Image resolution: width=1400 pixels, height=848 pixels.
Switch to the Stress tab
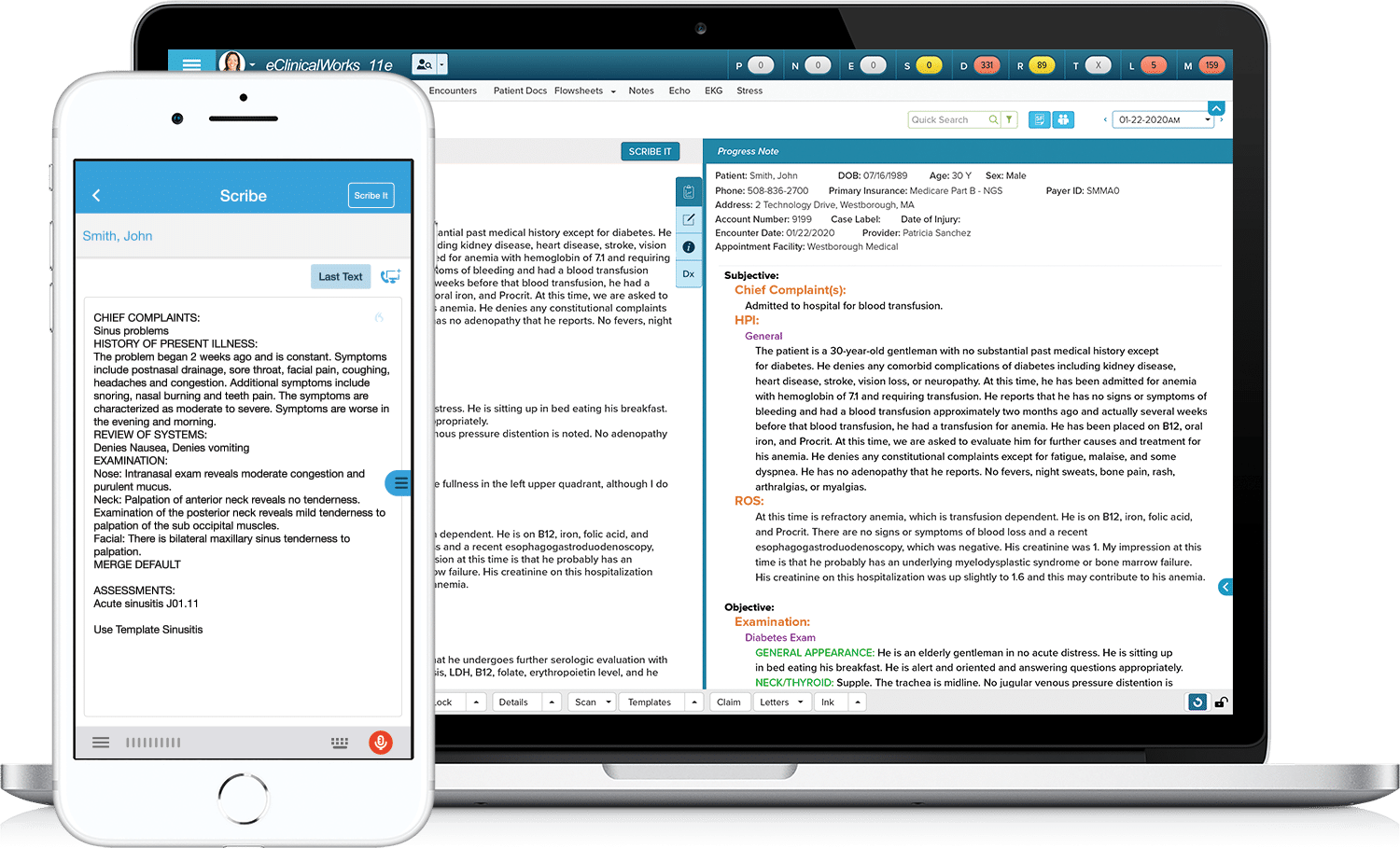coord(749,90)
